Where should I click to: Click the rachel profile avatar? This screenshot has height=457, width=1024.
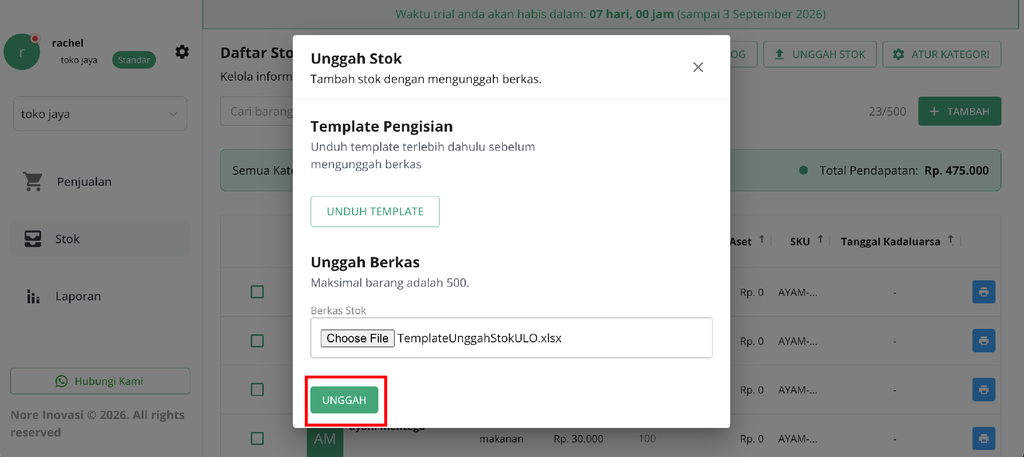point(22,52)
